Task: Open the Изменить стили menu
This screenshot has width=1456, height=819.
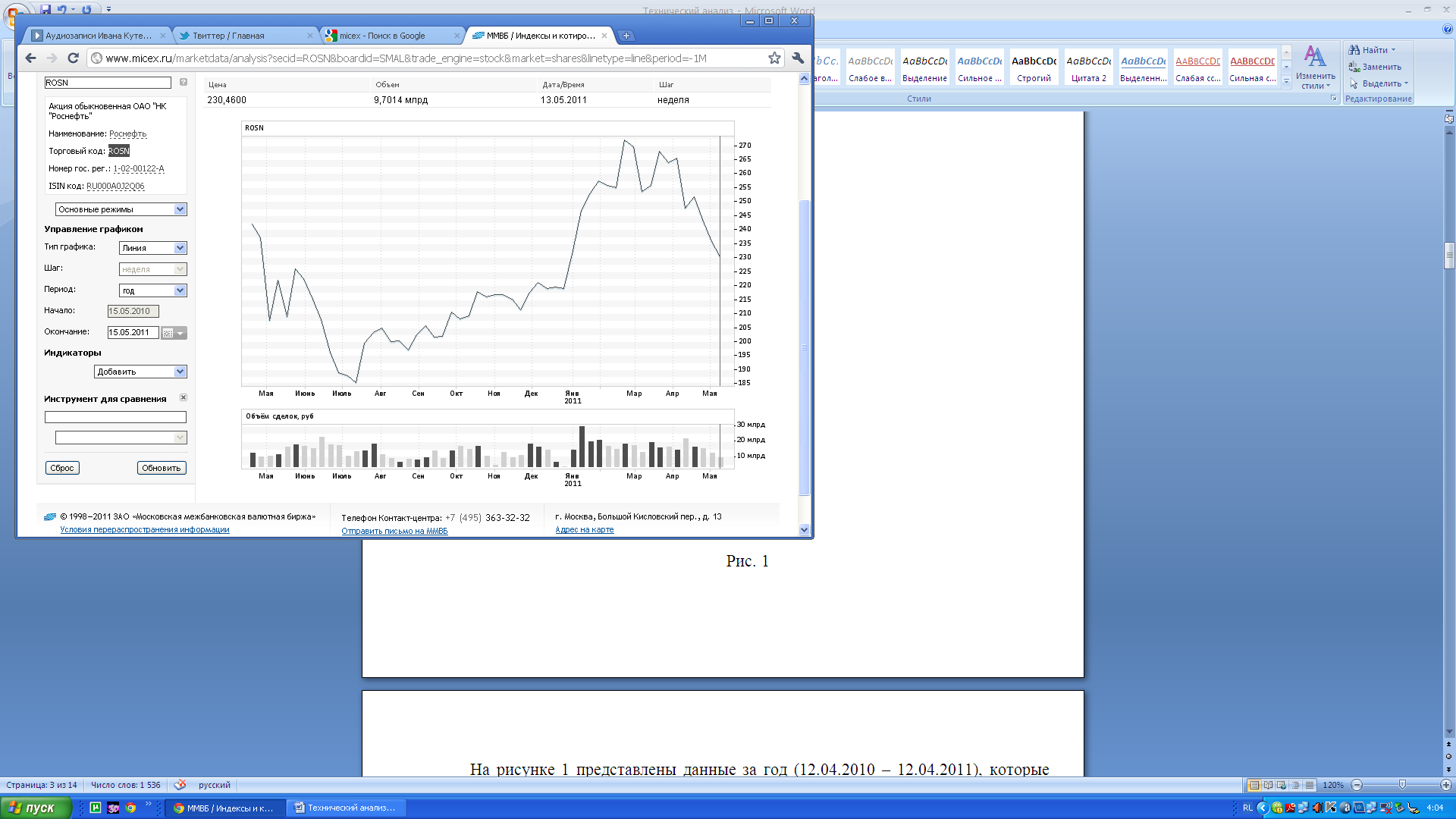Action: (1315, 67)
